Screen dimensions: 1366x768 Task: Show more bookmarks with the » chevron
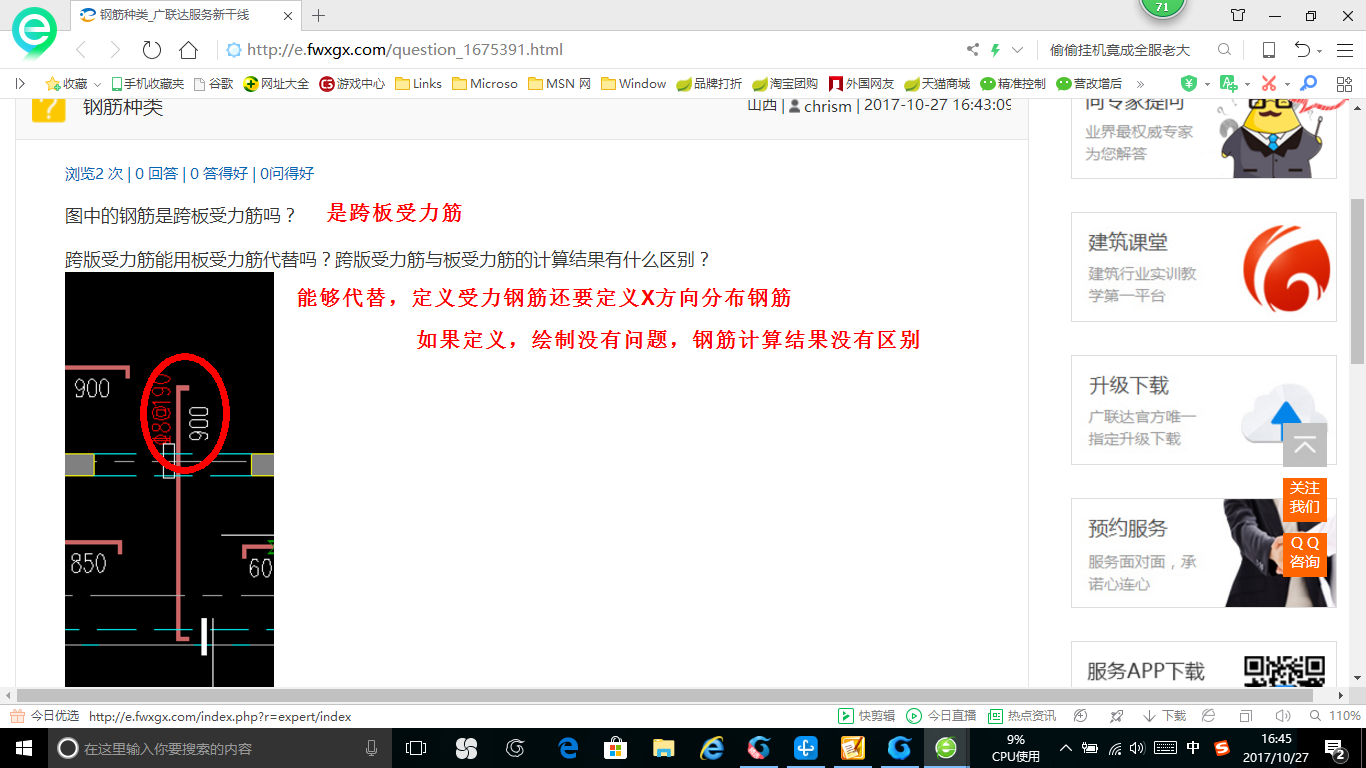tap(1139, 84)
